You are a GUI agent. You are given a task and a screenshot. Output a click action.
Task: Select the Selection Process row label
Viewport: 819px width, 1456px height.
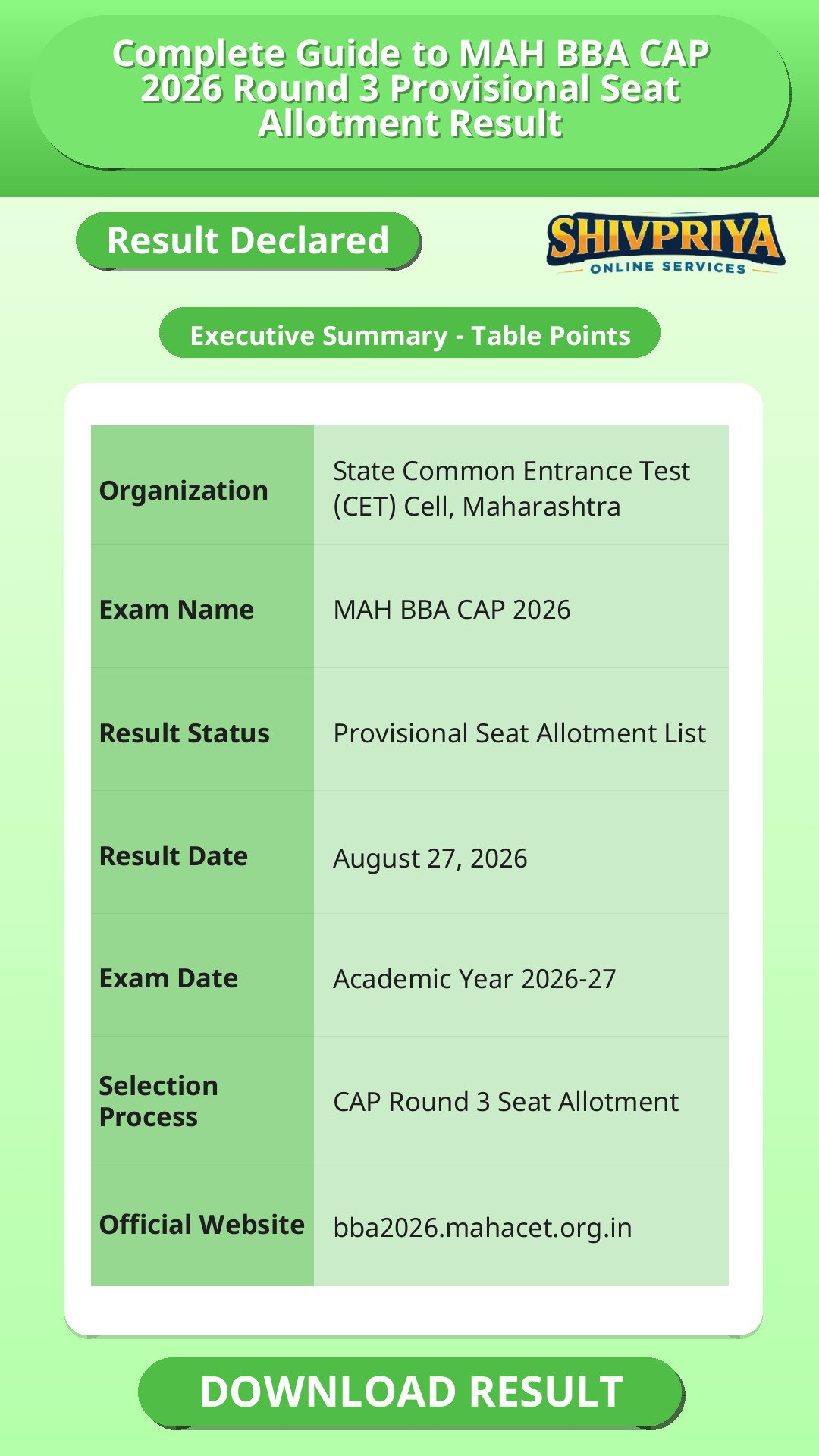point(158,1101)
